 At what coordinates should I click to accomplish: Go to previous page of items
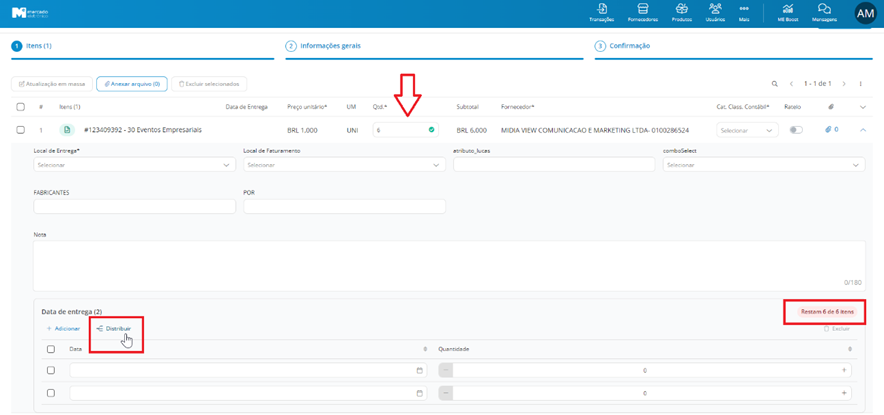pos(791,83)
